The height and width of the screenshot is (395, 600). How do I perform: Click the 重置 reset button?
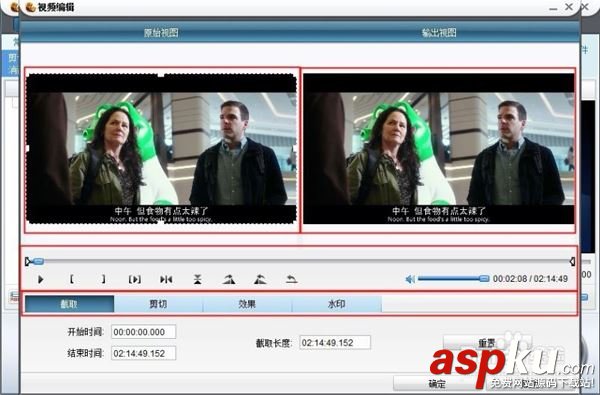(x=487, y=343)
